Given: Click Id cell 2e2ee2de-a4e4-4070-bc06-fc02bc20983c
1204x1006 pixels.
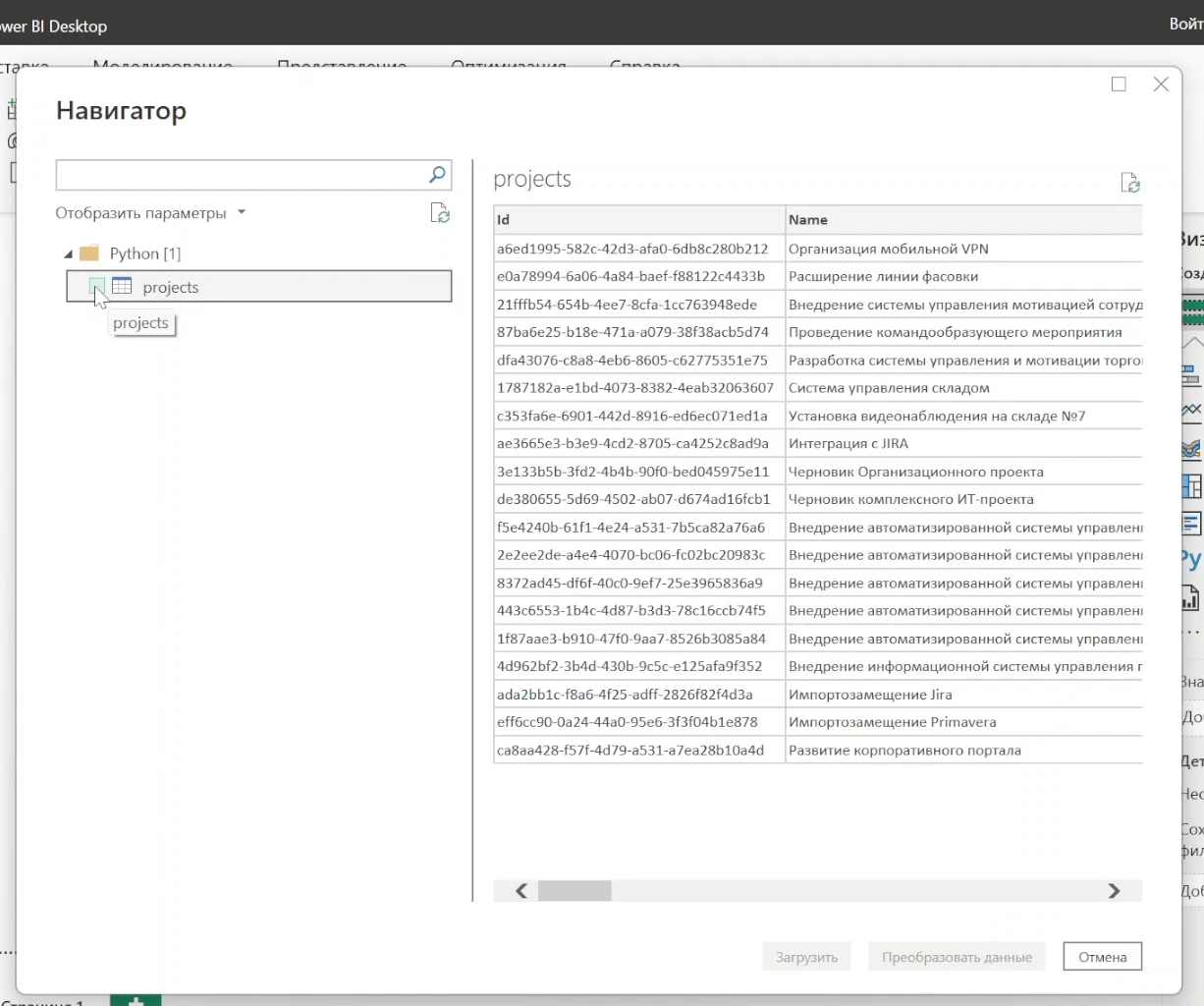Looking at the screenshot, I should click(x=638, y=555).
